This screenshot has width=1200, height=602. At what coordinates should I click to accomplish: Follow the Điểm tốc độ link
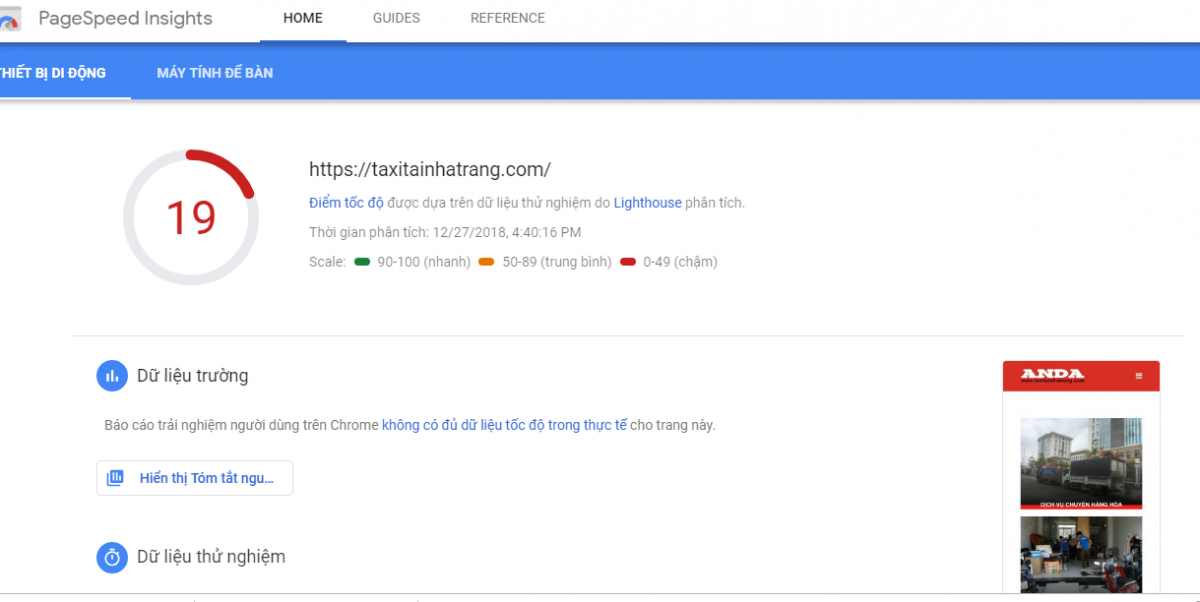346,203
